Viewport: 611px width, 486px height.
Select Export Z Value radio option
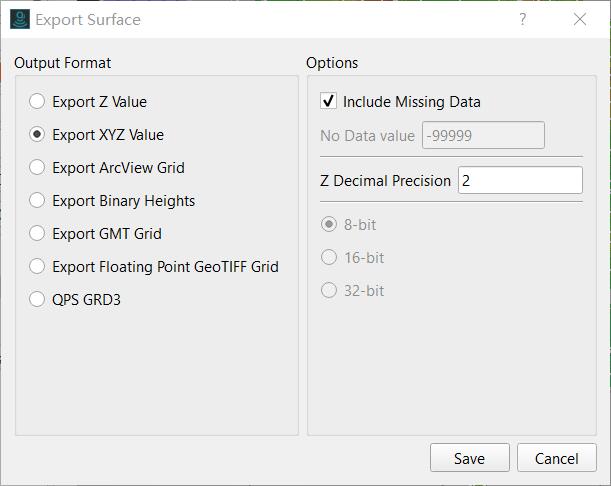point(37,102)
